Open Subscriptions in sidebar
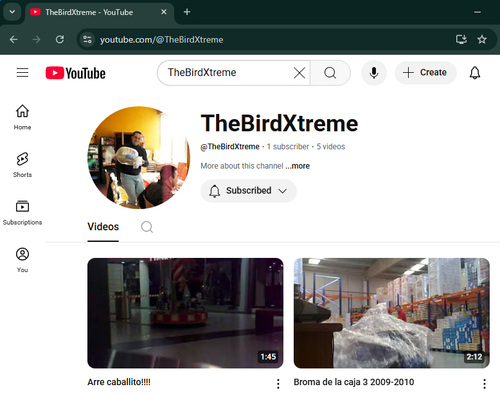This screenshot has height=395, width=500. pyautogui.click(x=22, y=212)
